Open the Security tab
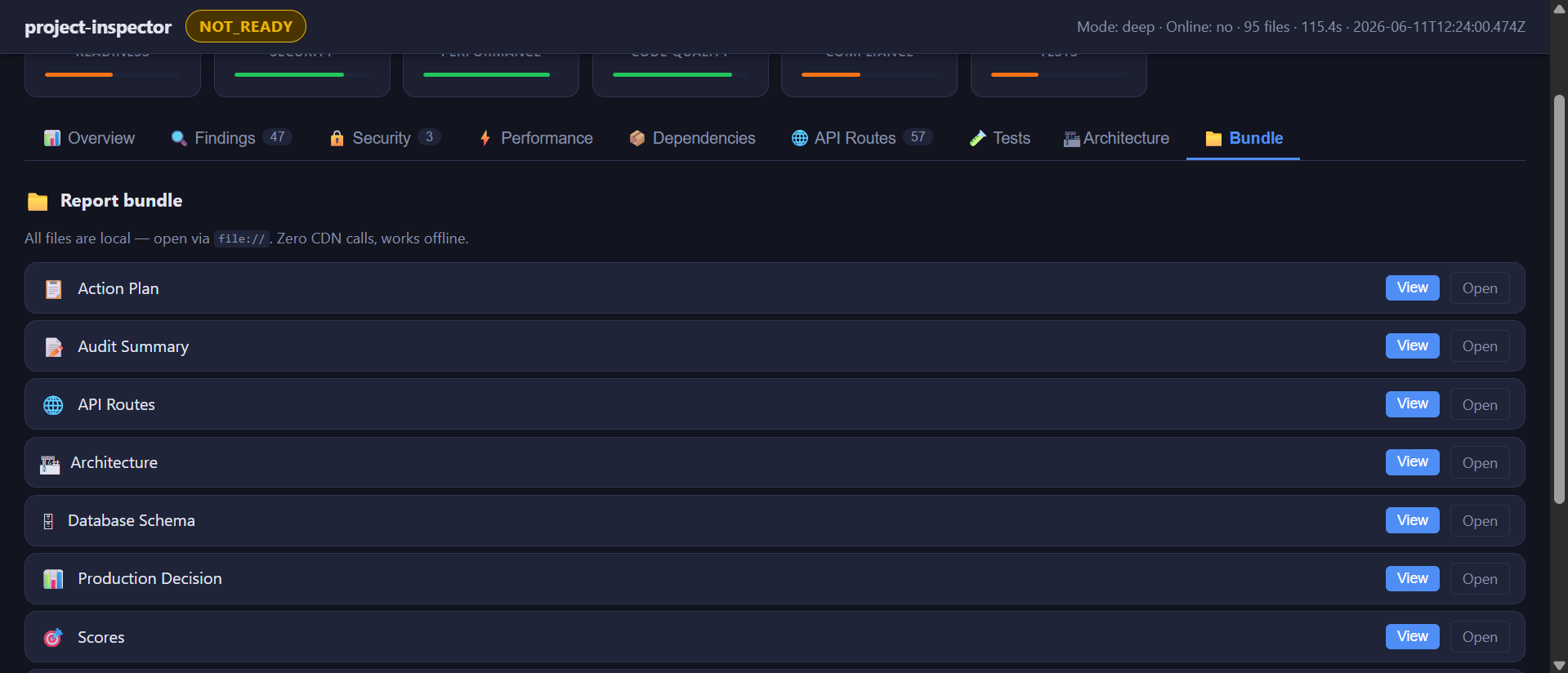The width and height of the screenshot is (1568, 673). tap(385, 138)
